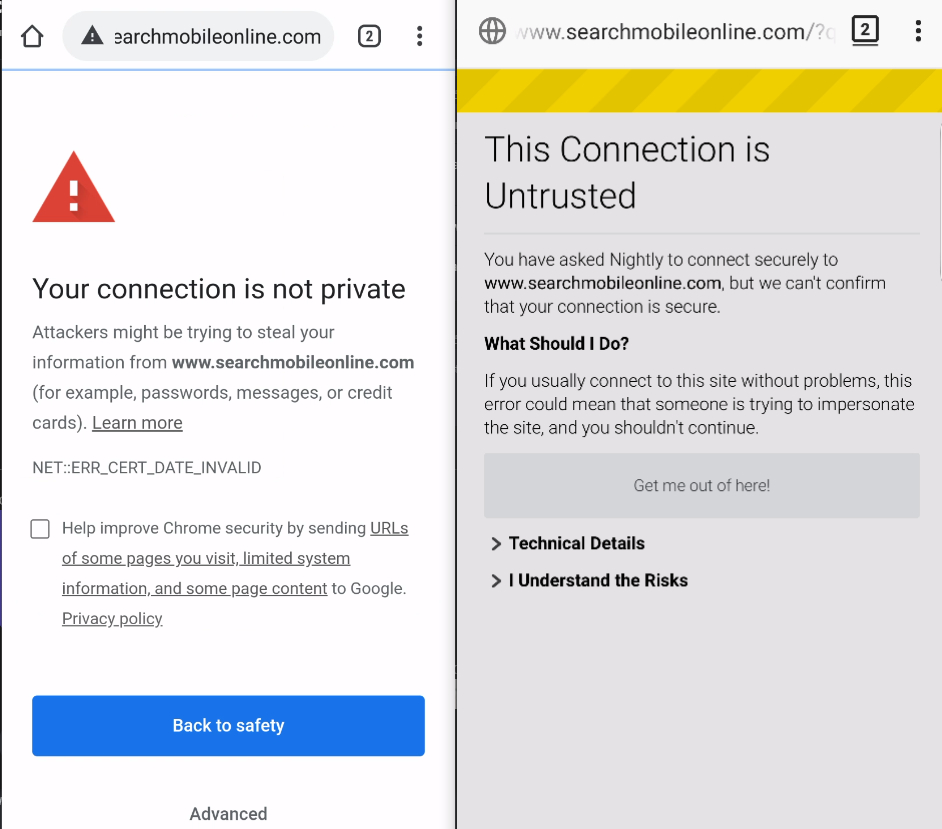Open Firefox Nightly's three-dot menu
Image resolution: width=942 pixels, height=829 pixels.
pos(918,31)
